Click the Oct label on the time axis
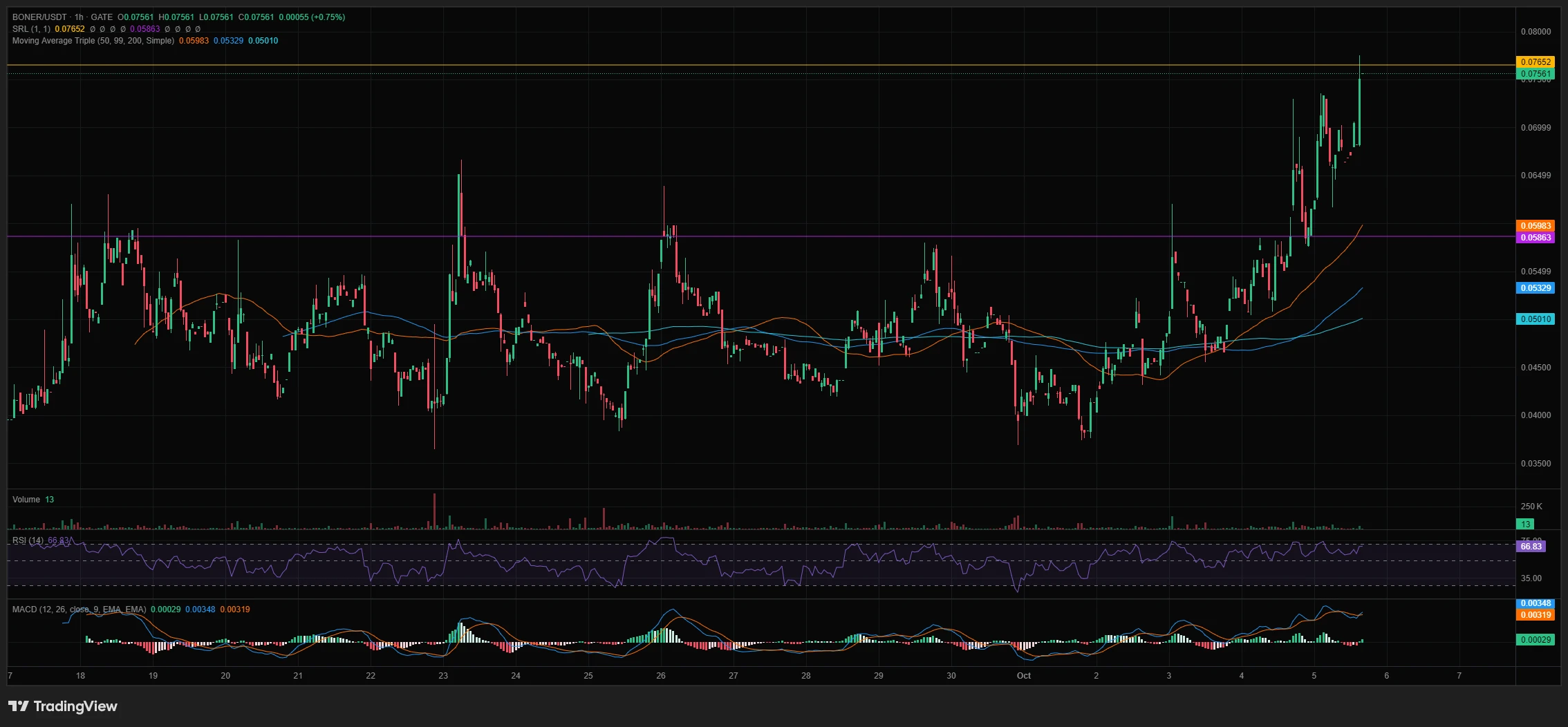 pyautogui.click(x=1024, y=676)
